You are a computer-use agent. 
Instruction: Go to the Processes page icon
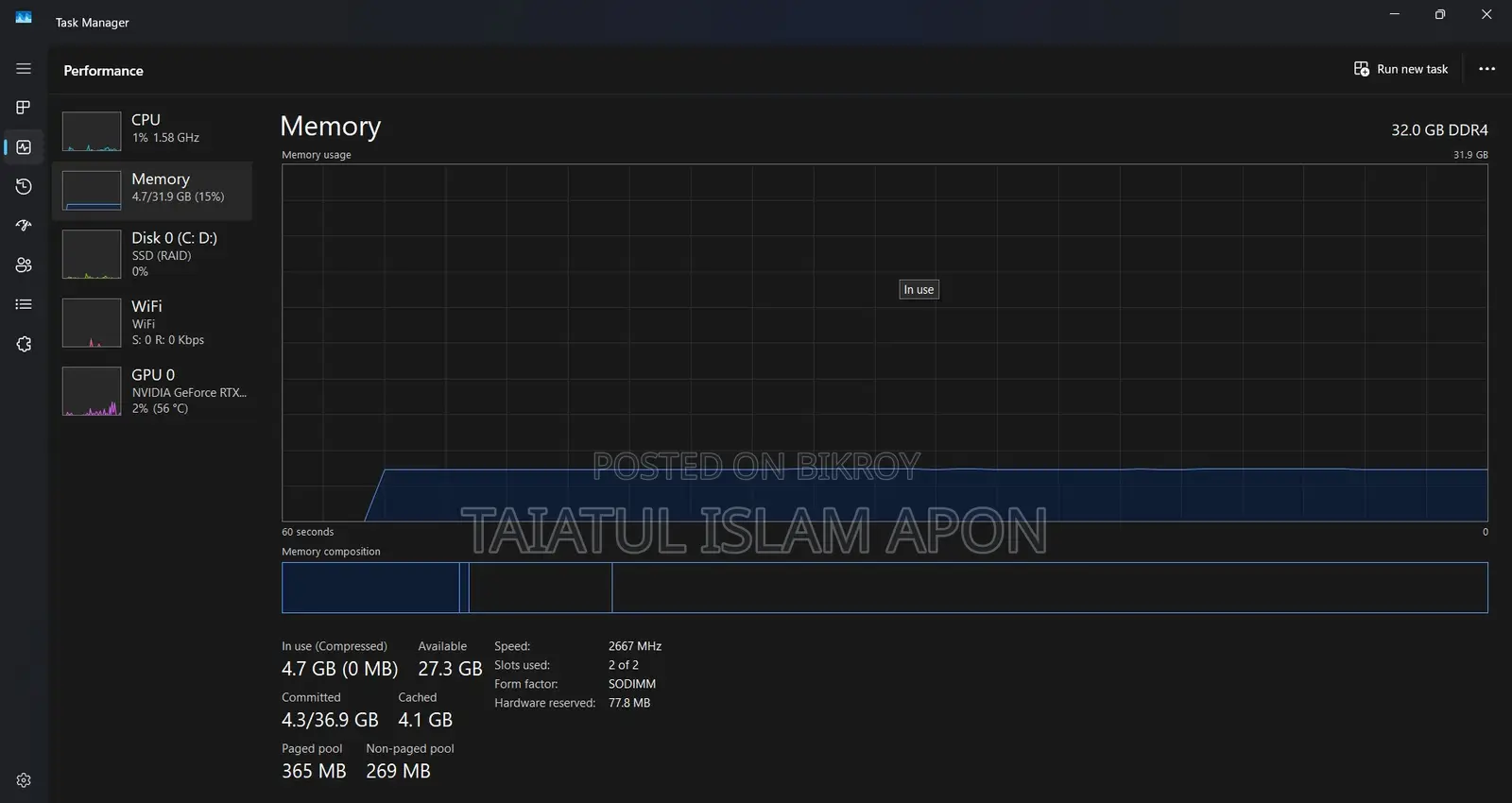(x=24, y=108)
